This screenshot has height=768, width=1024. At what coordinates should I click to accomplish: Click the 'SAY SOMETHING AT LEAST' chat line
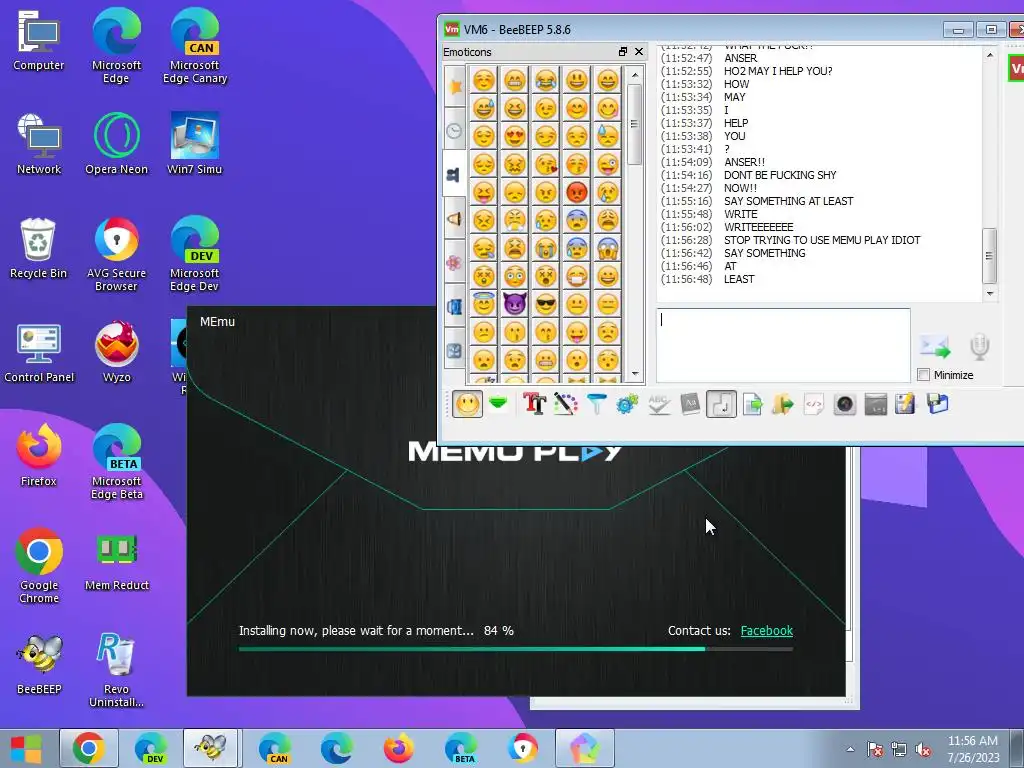pyautogui.click(x=788, y=201)
